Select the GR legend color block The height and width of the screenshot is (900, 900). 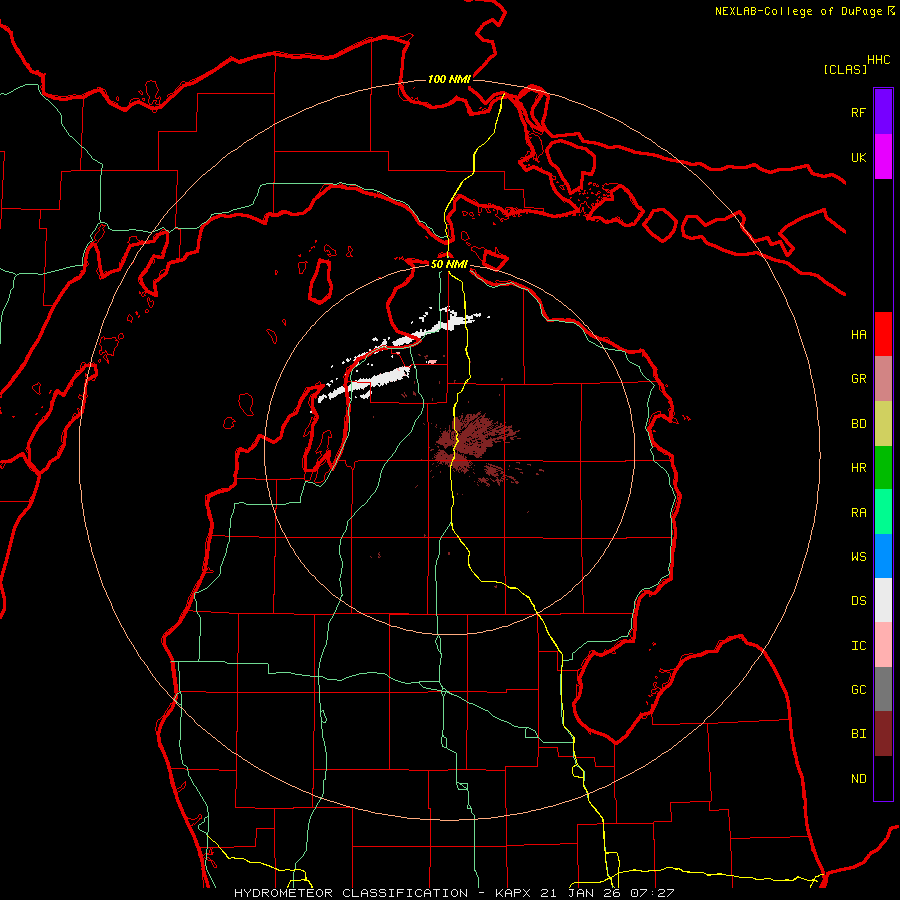883,379
